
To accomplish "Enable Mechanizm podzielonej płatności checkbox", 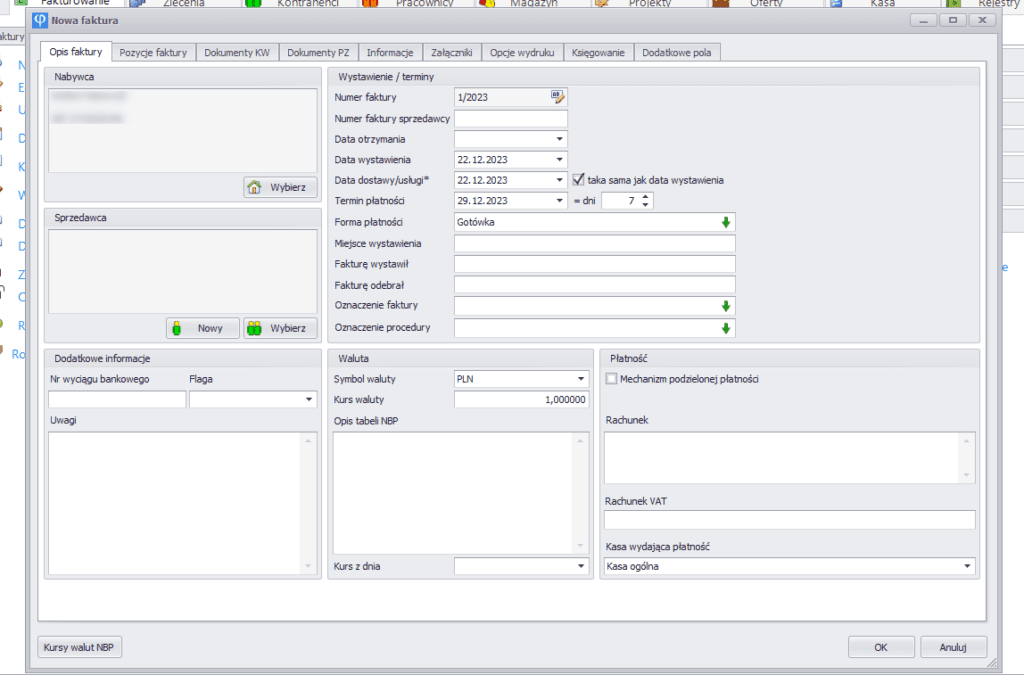I will (x=611, y=379).
